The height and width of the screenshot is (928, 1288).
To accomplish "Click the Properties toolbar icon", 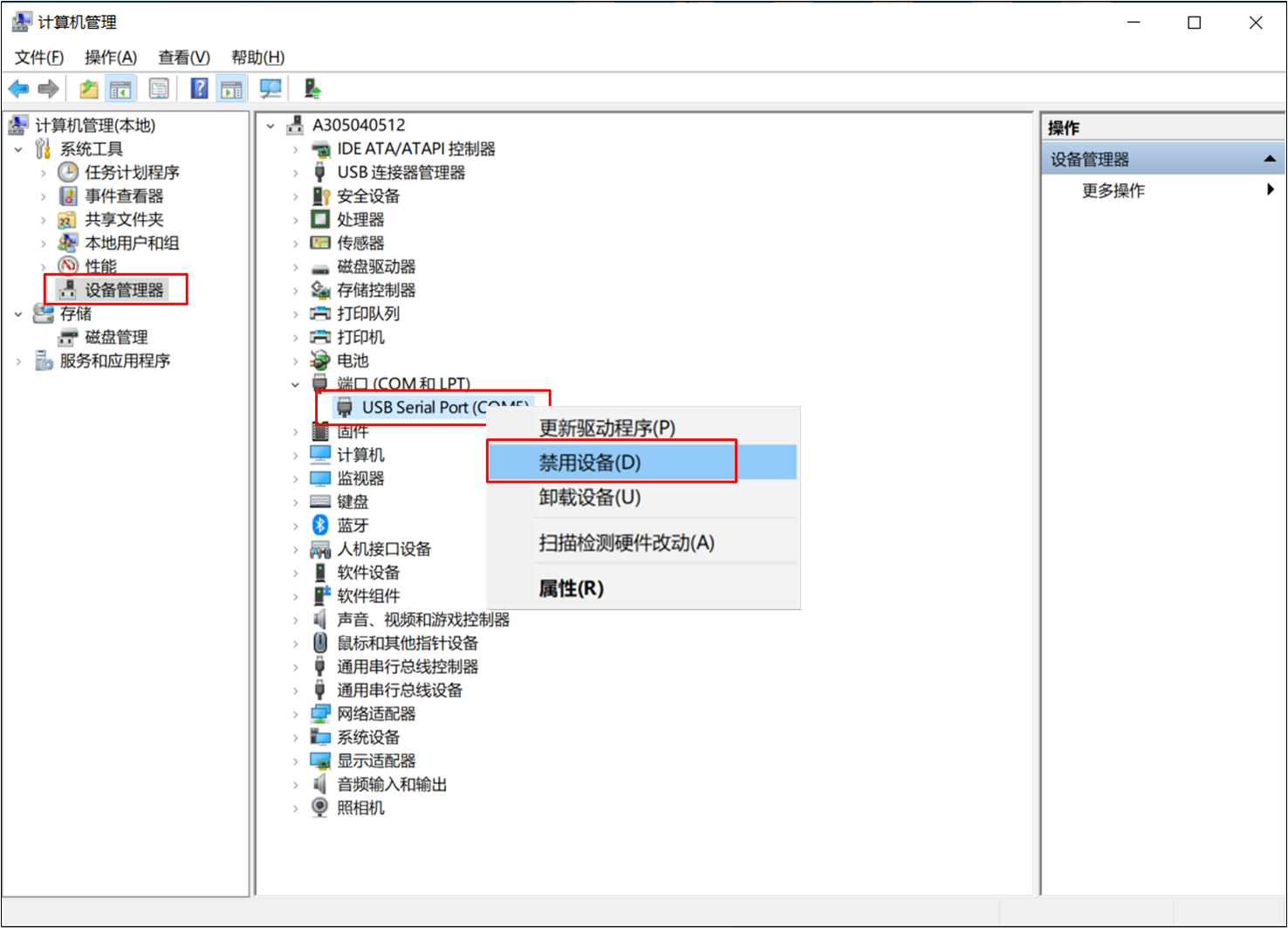I will pos(159,89).
